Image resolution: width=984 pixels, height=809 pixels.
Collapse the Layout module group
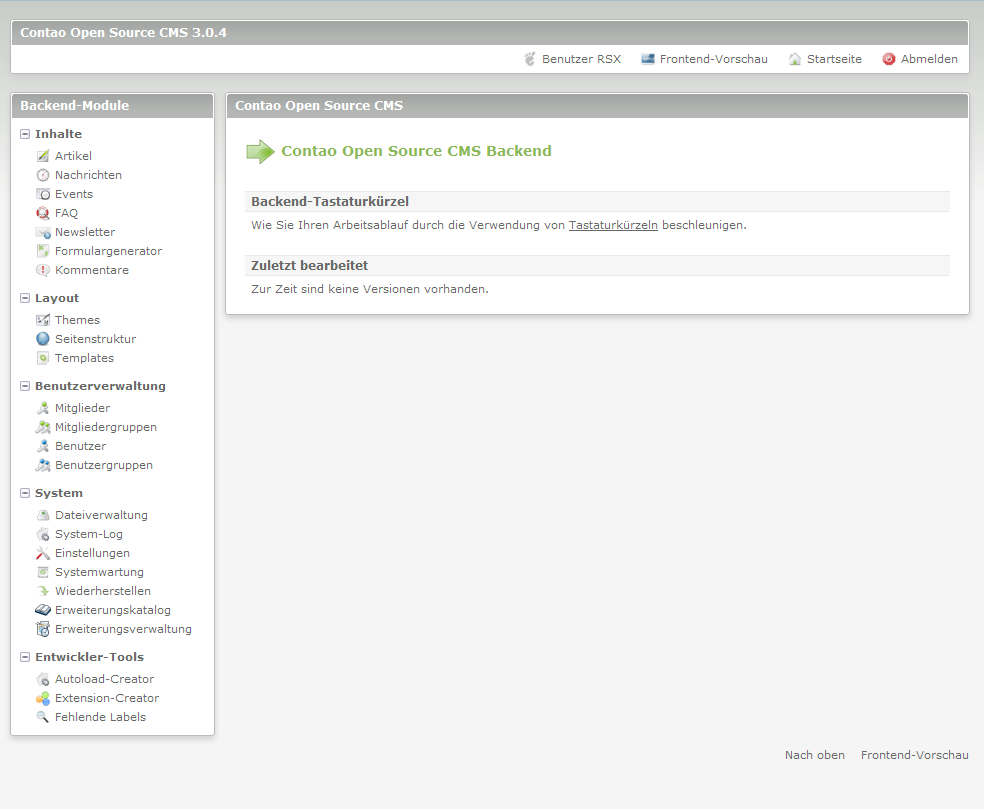pyautogui.click(x=25, y=298)
